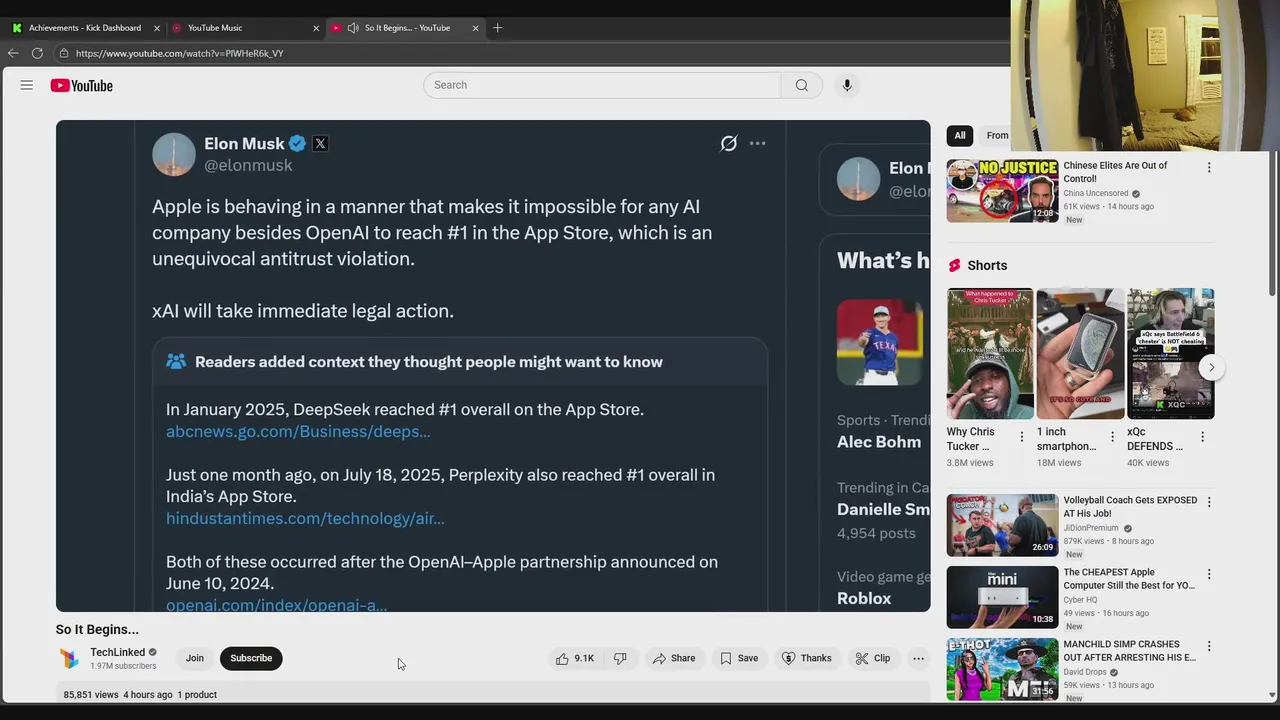Open Chinese Elites Are Out of Control thumbnail
The width and height of the screenshot is (1280, 720).
1002,190
